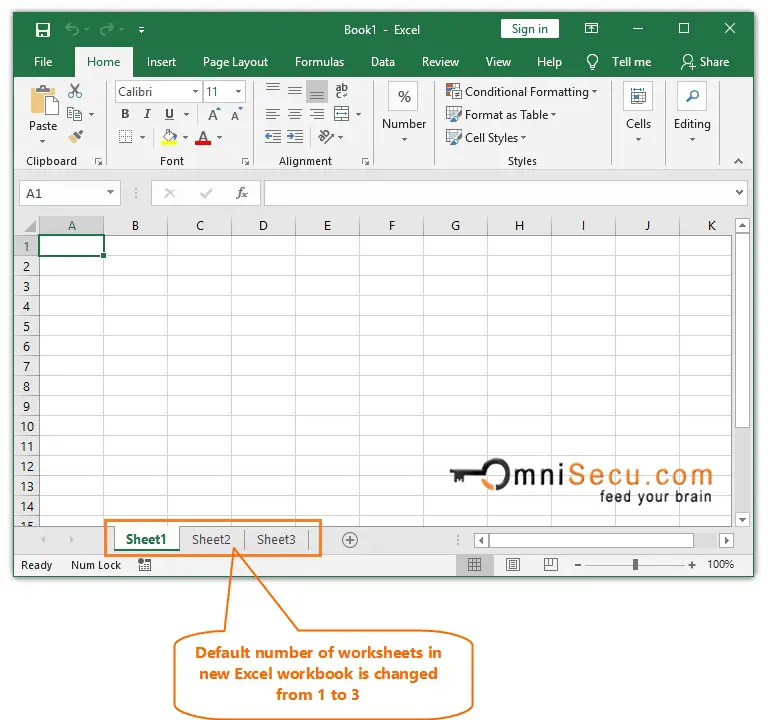Toggle Bottom Align

(x=317, y=91)
